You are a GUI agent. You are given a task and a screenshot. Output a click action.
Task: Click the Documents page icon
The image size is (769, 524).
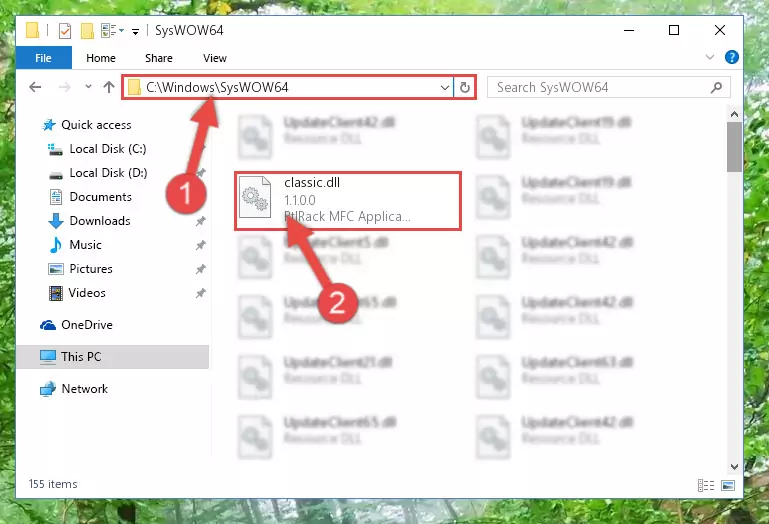click(x=56, y=197)
